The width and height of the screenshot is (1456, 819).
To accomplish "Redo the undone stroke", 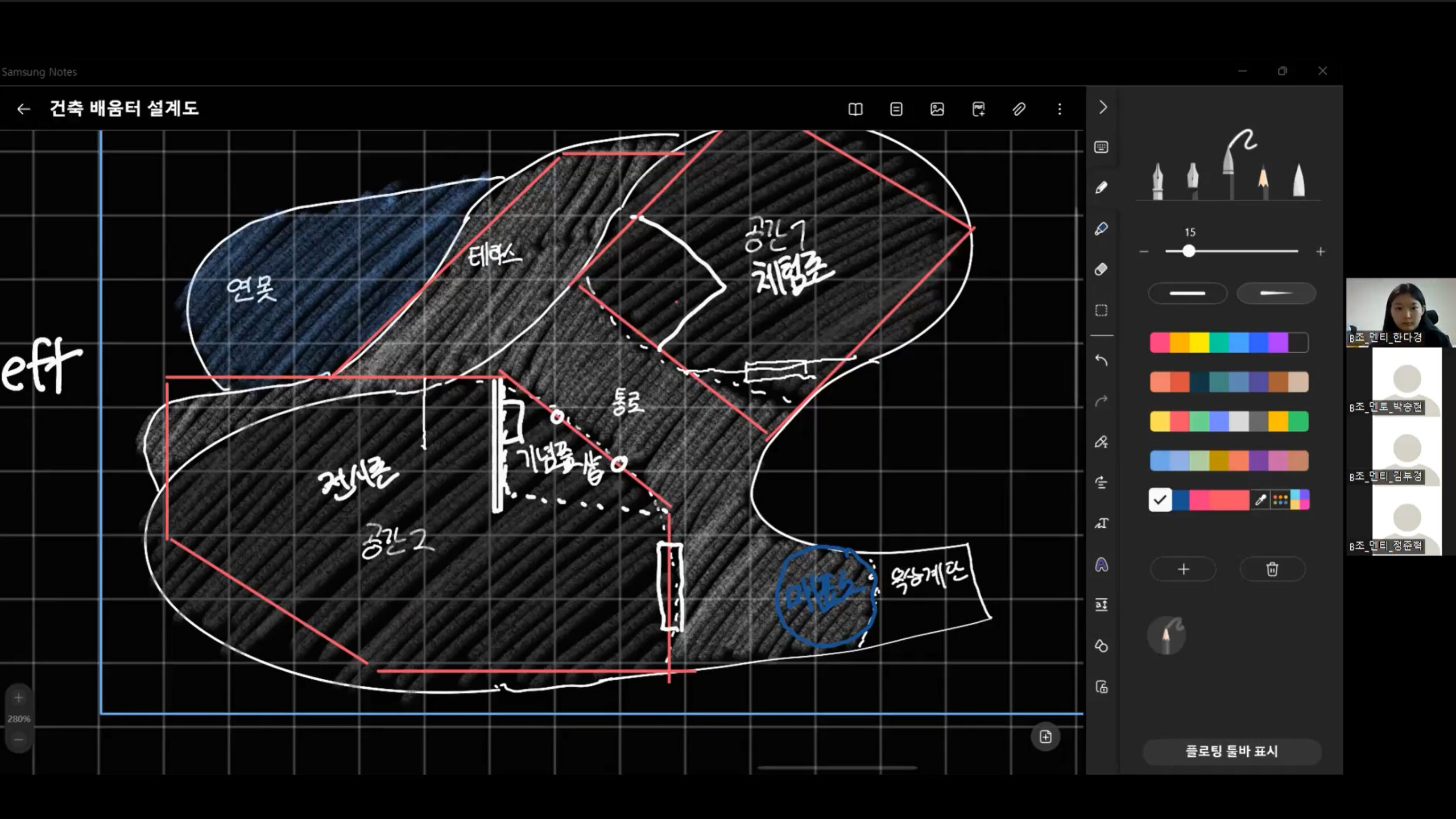I will click(1102, 402).
